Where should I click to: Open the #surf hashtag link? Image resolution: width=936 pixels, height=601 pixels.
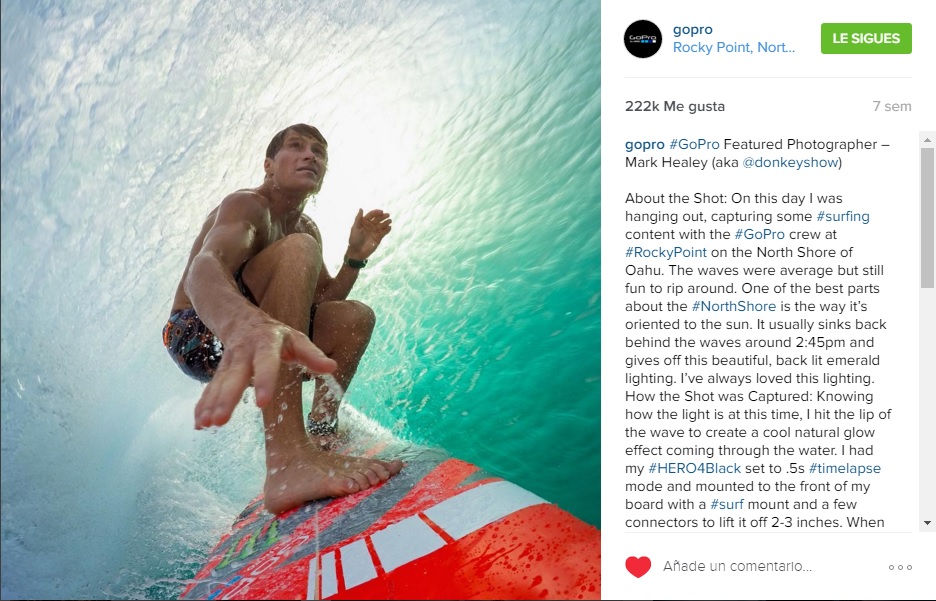click(x=726, y=504)
